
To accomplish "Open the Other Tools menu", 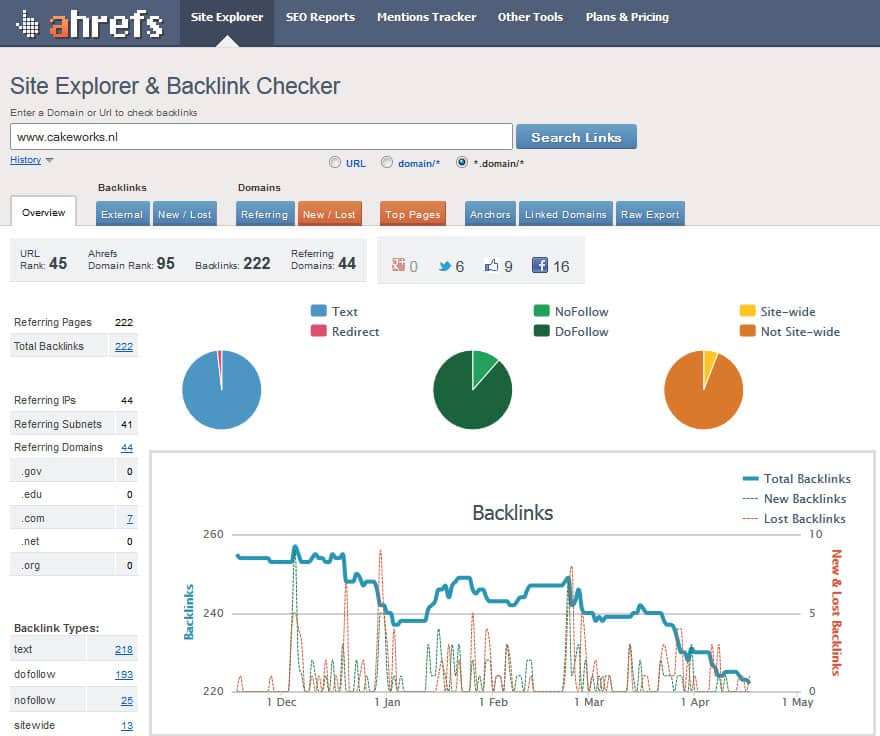I will tap(530, 17).
